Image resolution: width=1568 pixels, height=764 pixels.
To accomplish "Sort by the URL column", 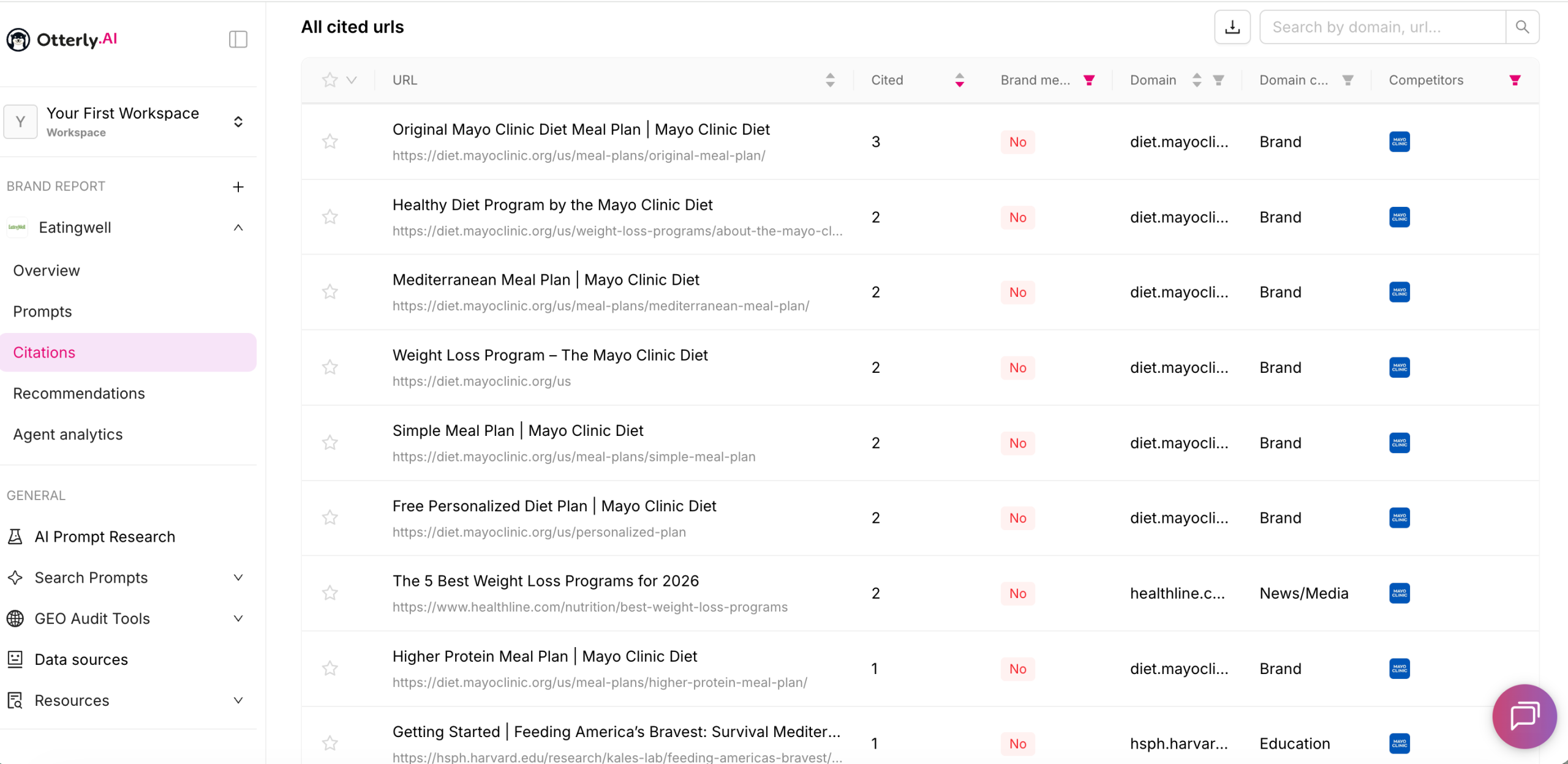I will coord(830,80).
